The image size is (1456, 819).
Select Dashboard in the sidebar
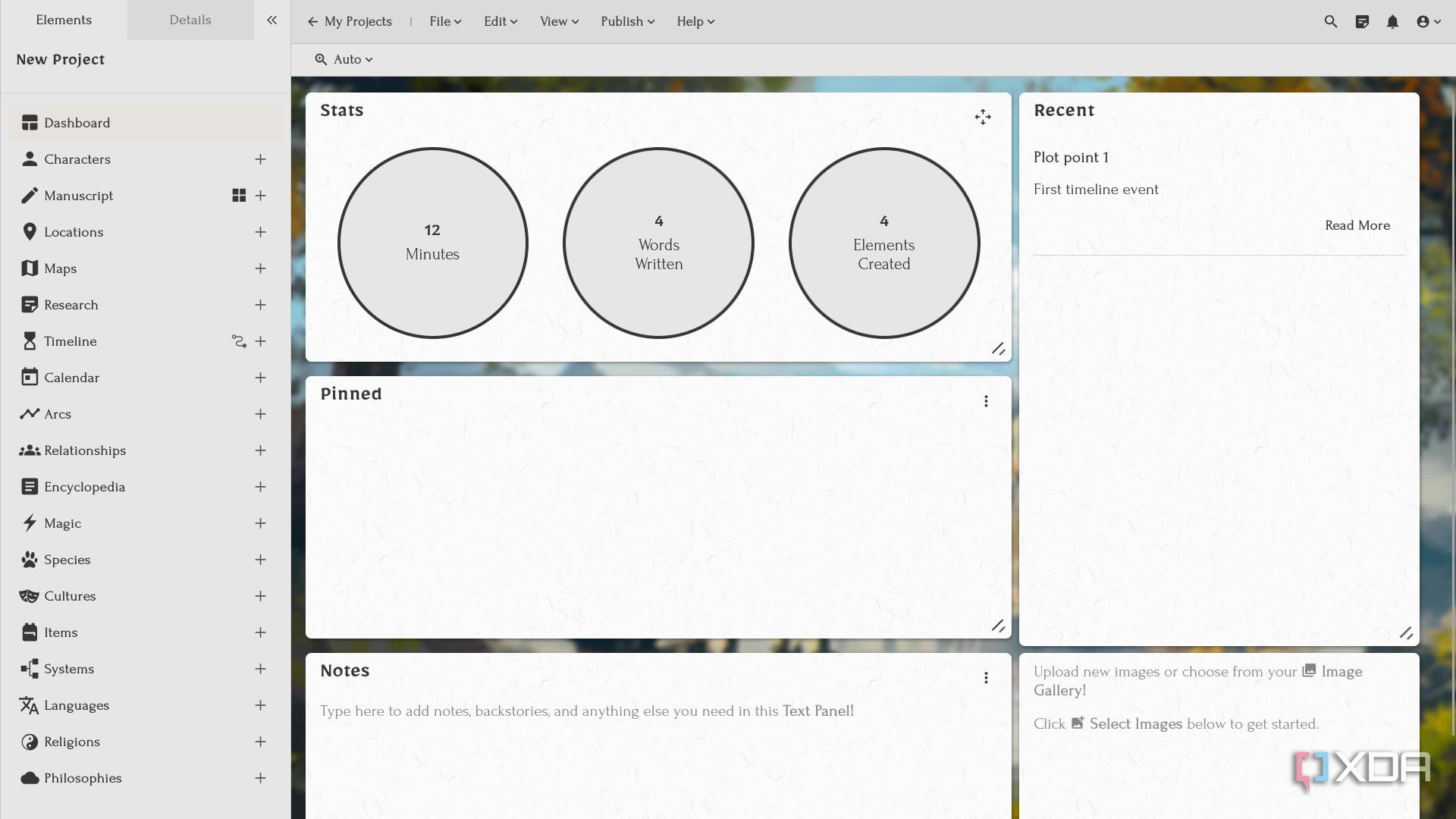(x=146, y=123)
